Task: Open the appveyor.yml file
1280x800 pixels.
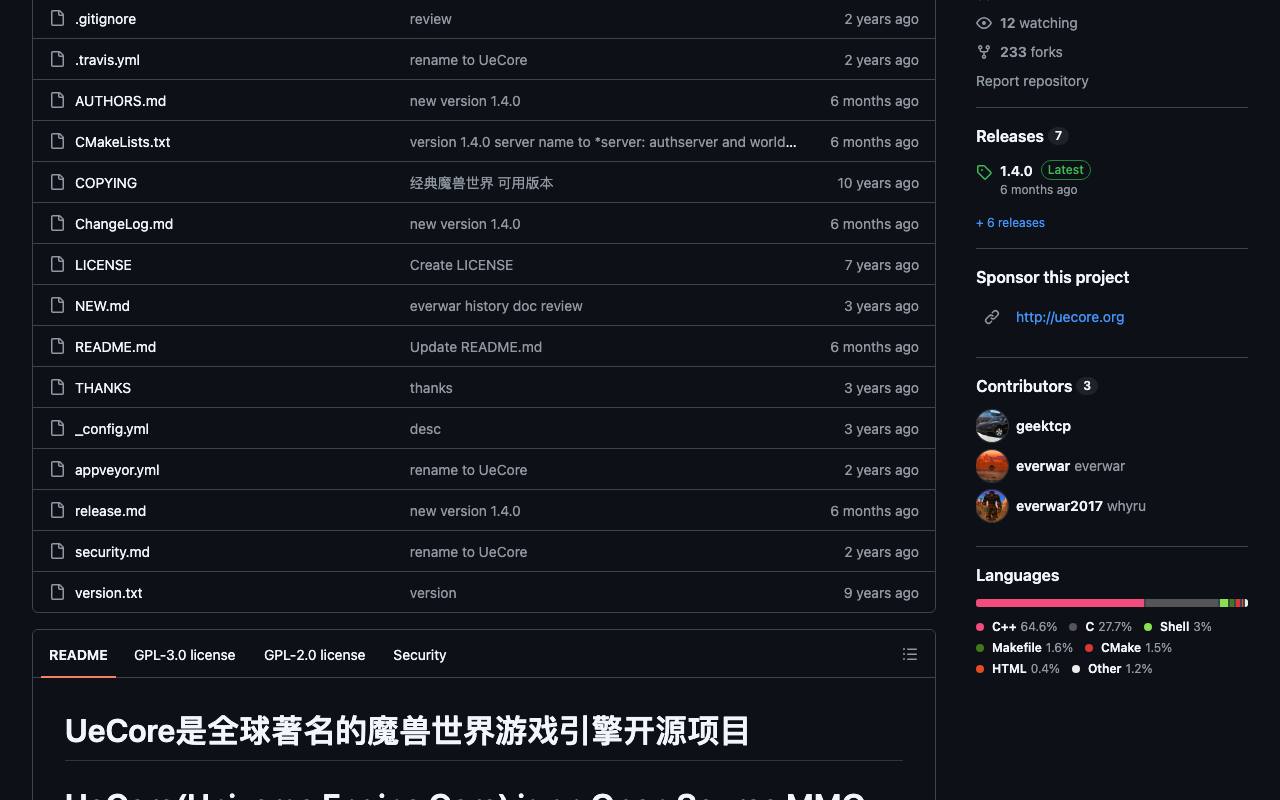Action: pos(117,470)
